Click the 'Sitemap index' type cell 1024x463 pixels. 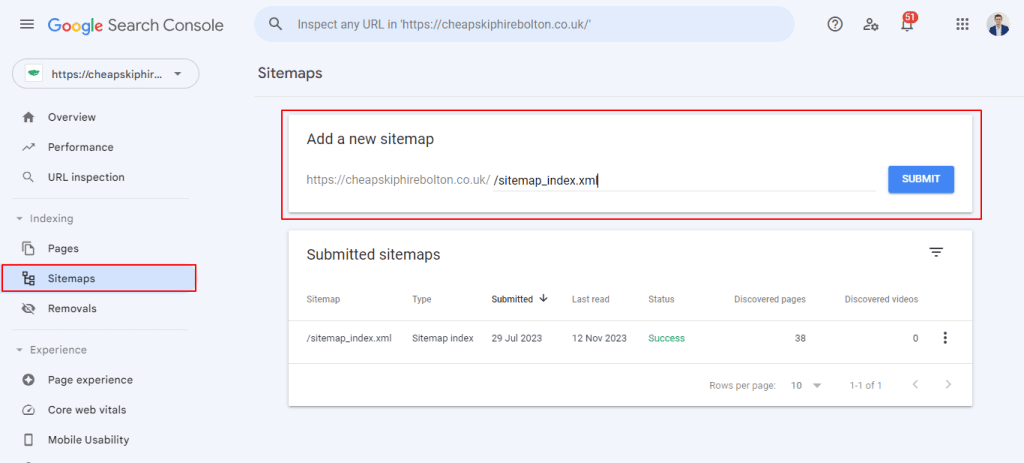[443, 338]
